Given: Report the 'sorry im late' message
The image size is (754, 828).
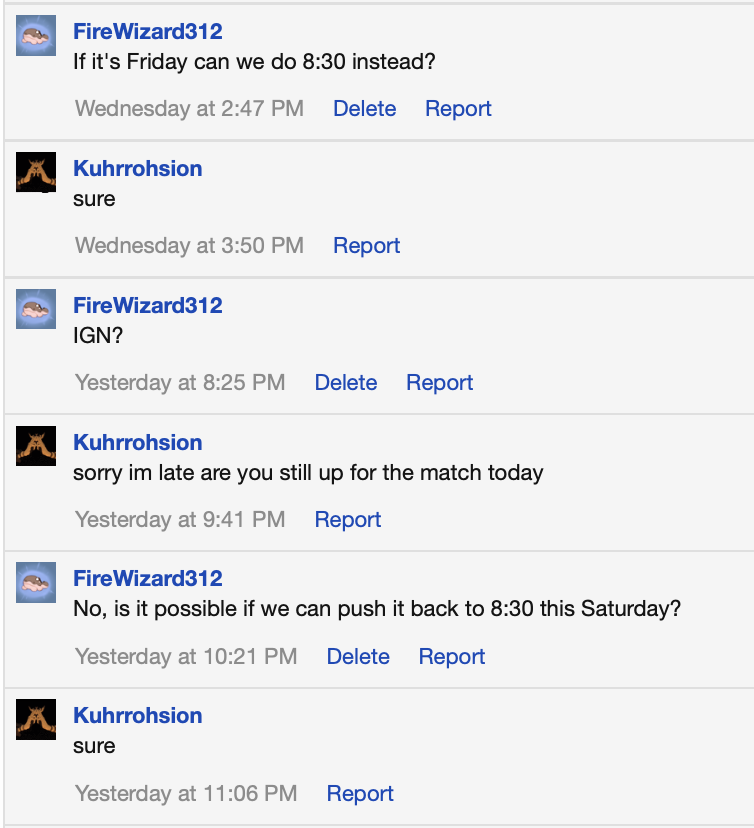Looking at the screenshot, I should coord(347,519).
